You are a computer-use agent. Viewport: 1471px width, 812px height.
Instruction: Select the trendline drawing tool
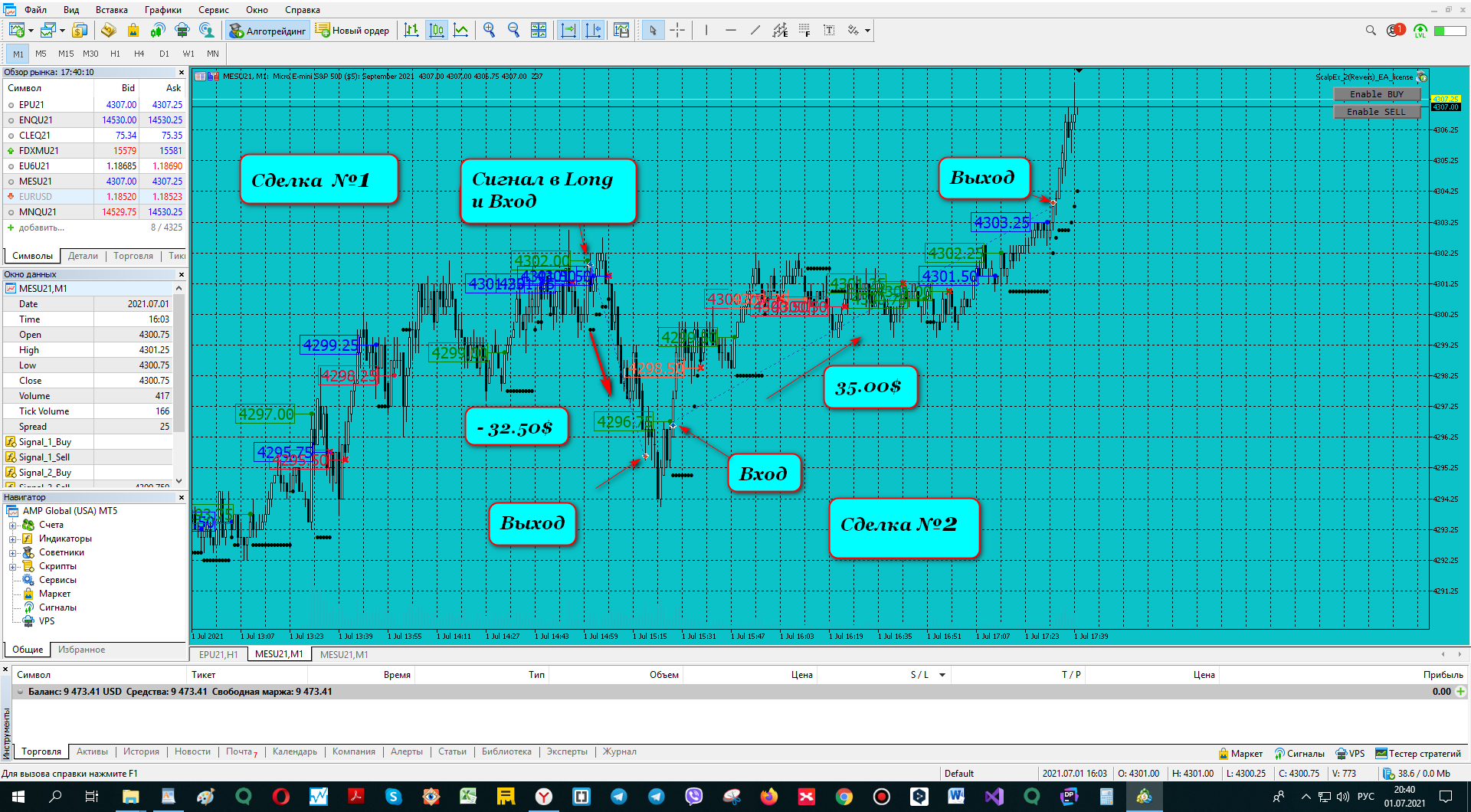755,30
